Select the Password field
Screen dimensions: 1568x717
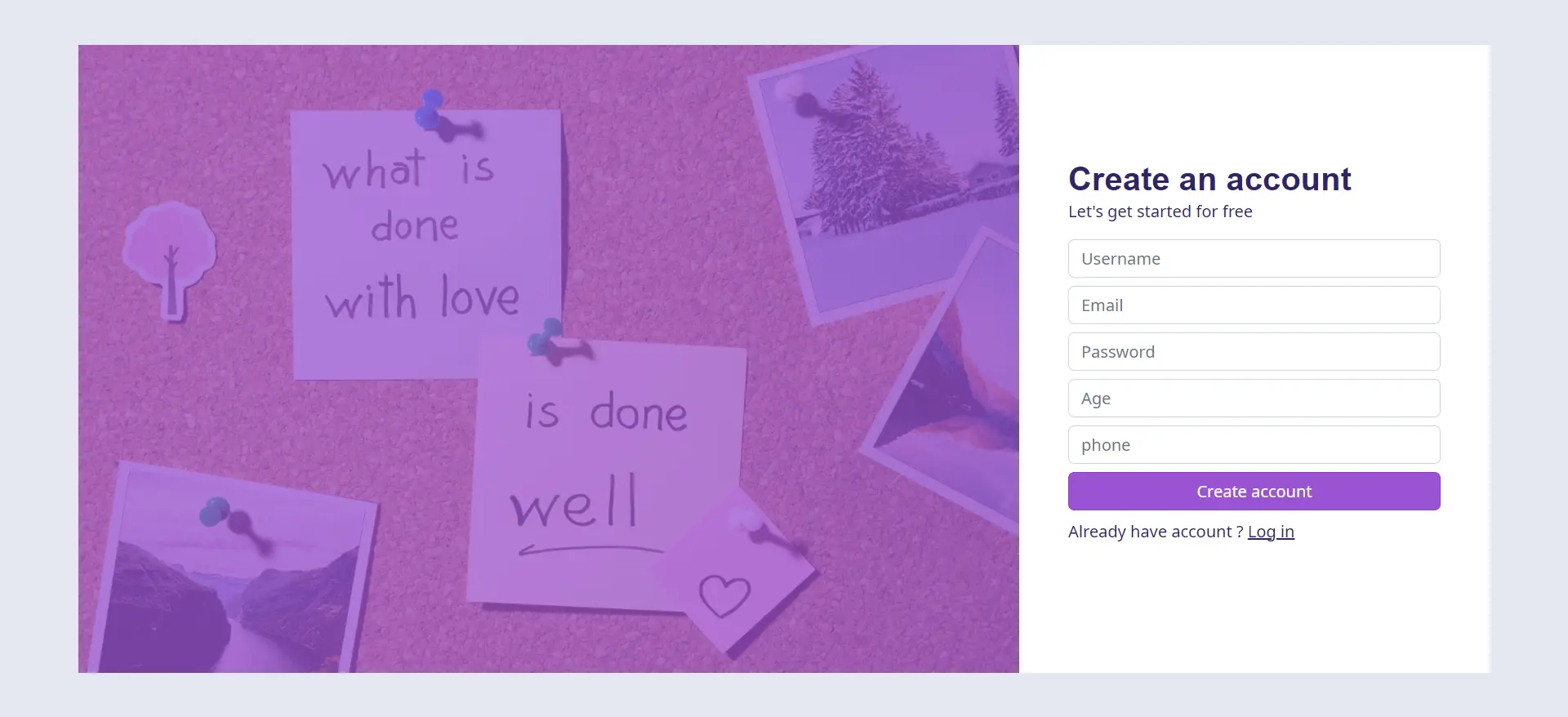(x=1254, y=352)
